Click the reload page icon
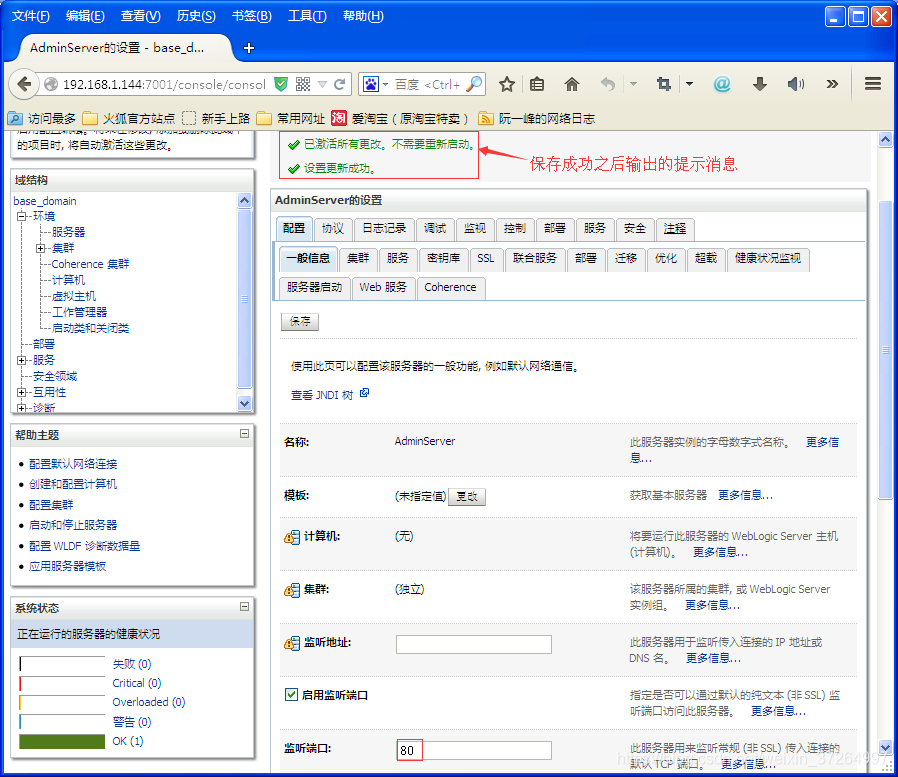 (340, 84)
